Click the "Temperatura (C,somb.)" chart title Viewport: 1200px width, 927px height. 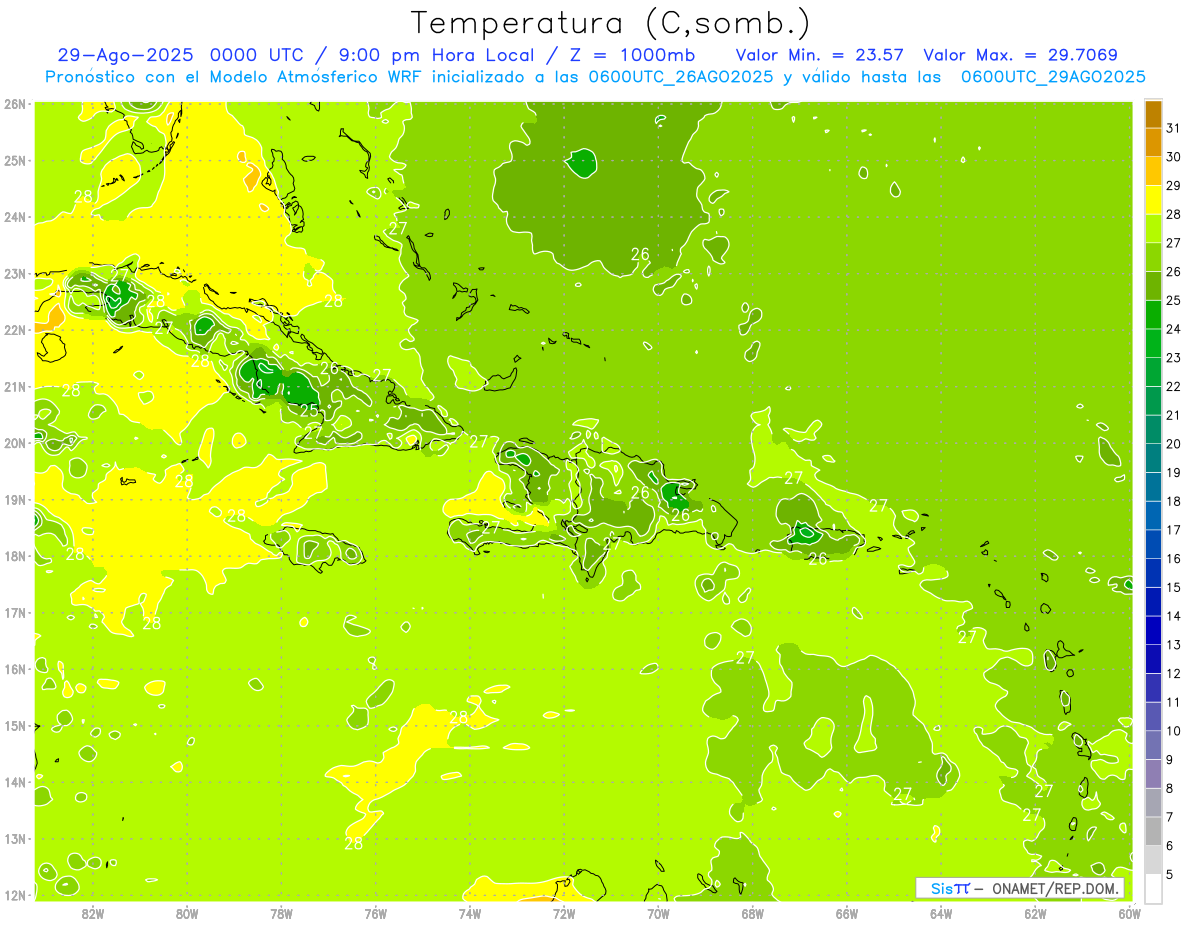point(610,23)
